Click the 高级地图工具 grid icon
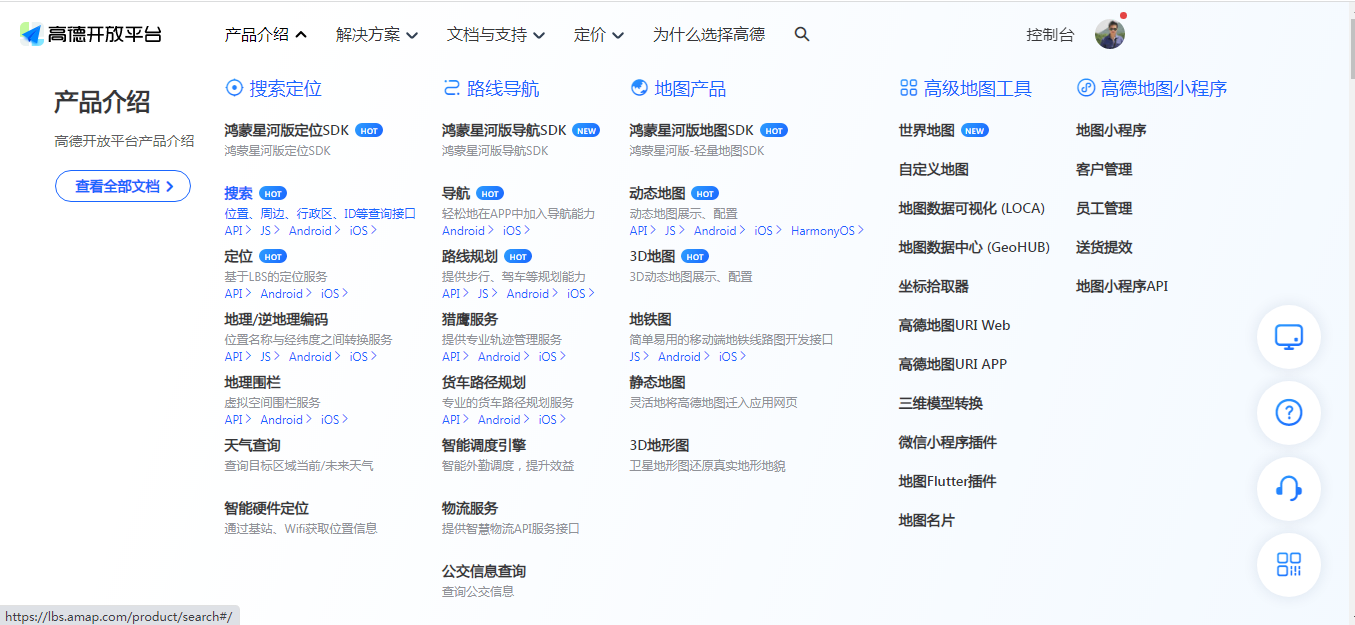Image resolution: width=1355 pixels, height=625 pixels. 908,88
